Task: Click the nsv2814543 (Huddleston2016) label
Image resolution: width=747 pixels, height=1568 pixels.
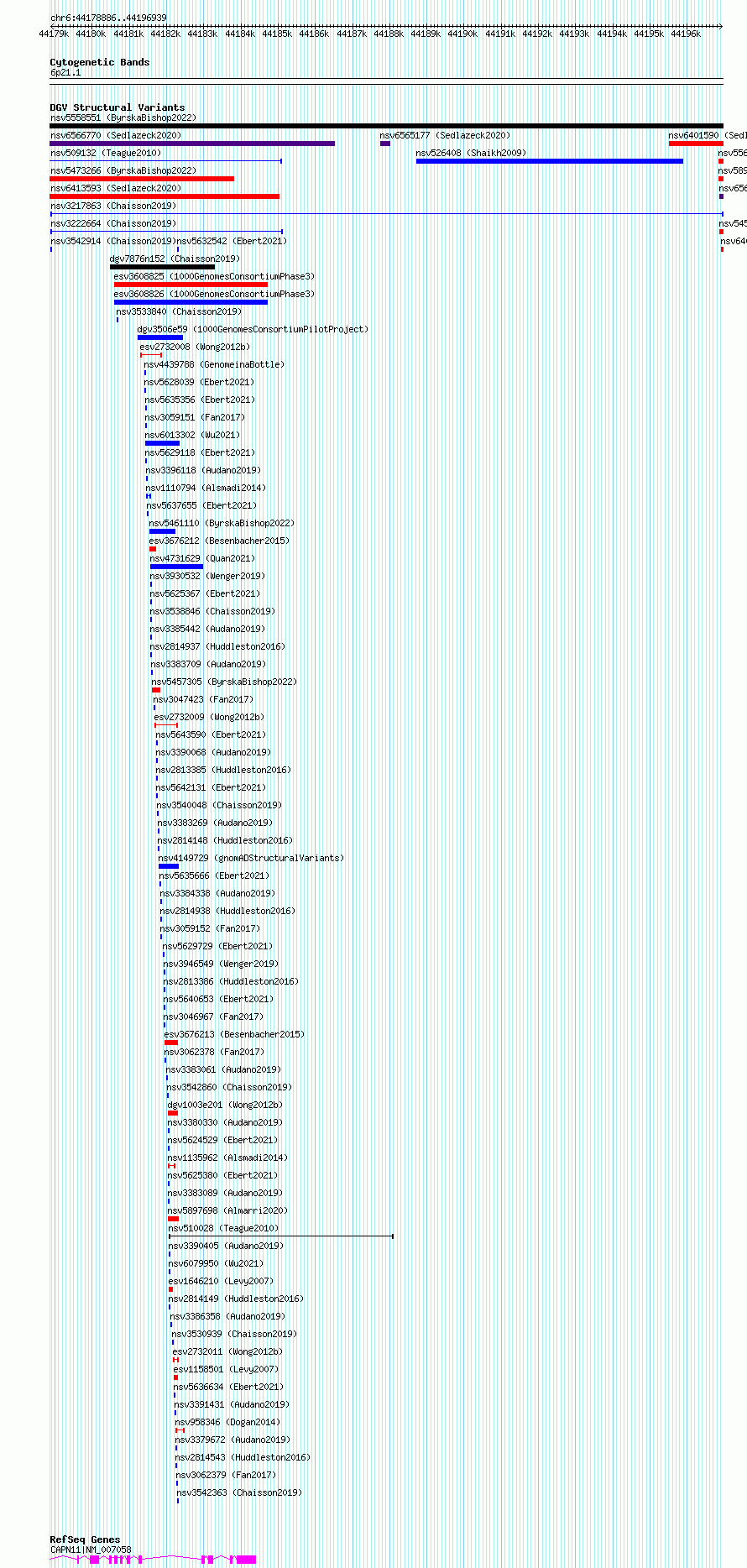Action: coord(243,1457)
